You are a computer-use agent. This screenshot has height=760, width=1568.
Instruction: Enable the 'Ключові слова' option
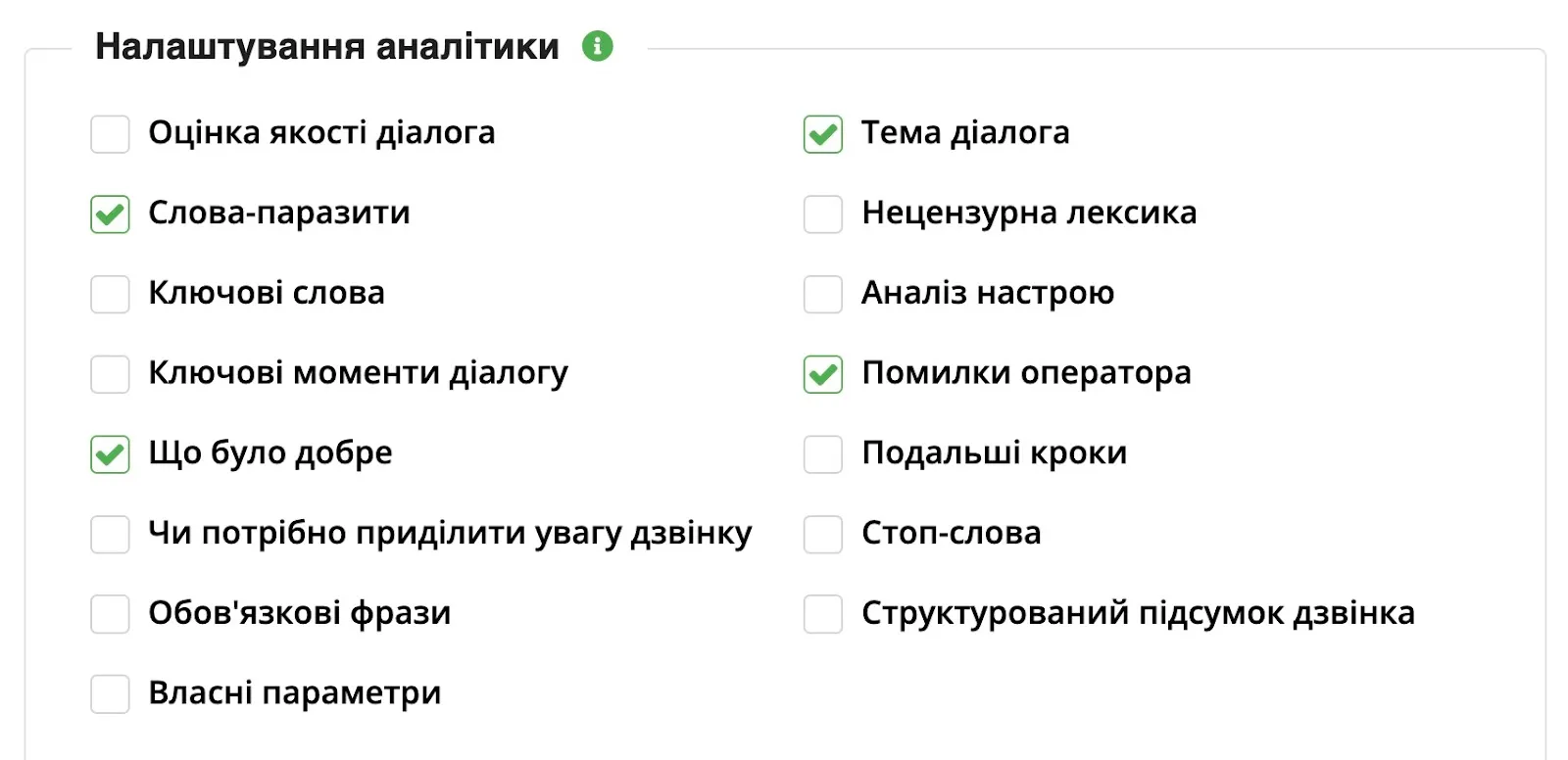[x=110, y=294]
